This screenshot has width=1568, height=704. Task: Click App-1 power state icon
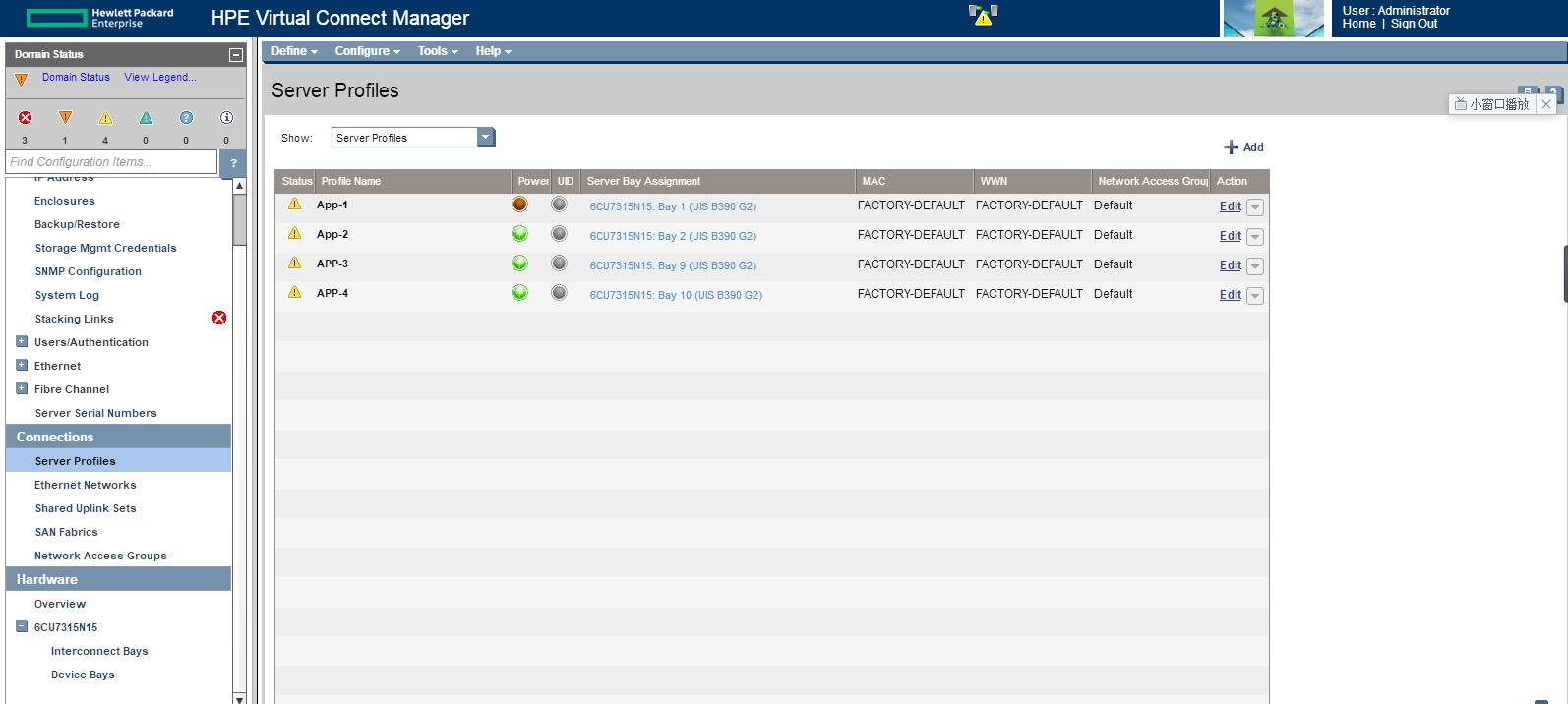[519, 205]
